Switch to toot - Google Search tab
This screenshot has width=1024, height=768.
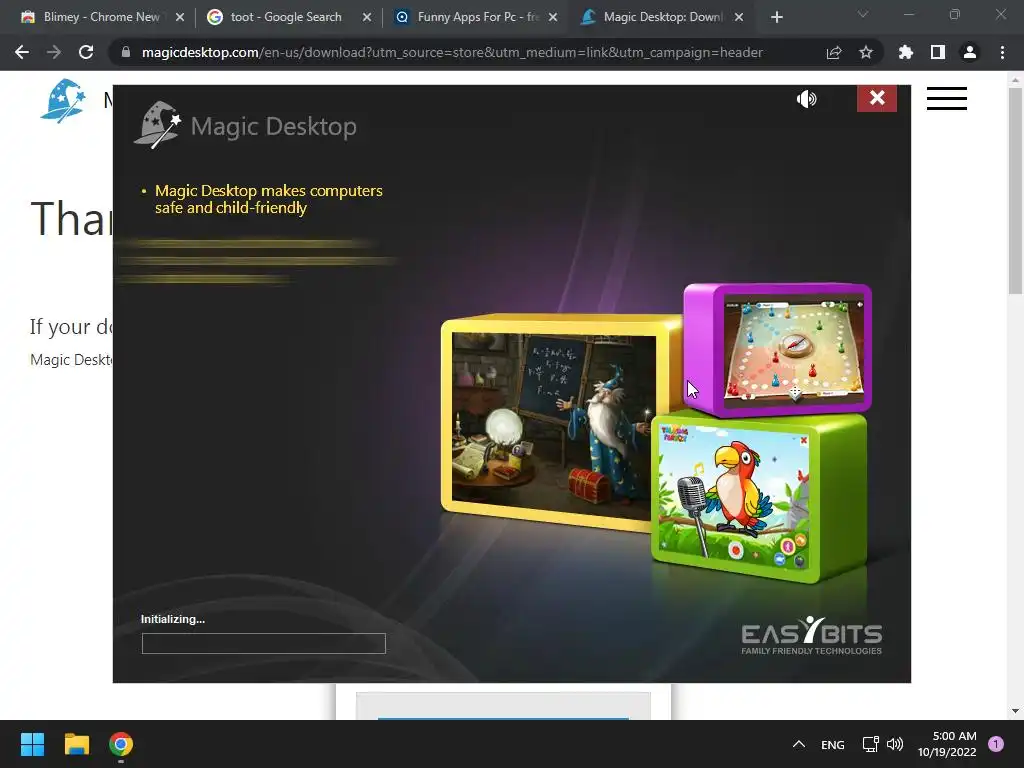pos(285,17)
